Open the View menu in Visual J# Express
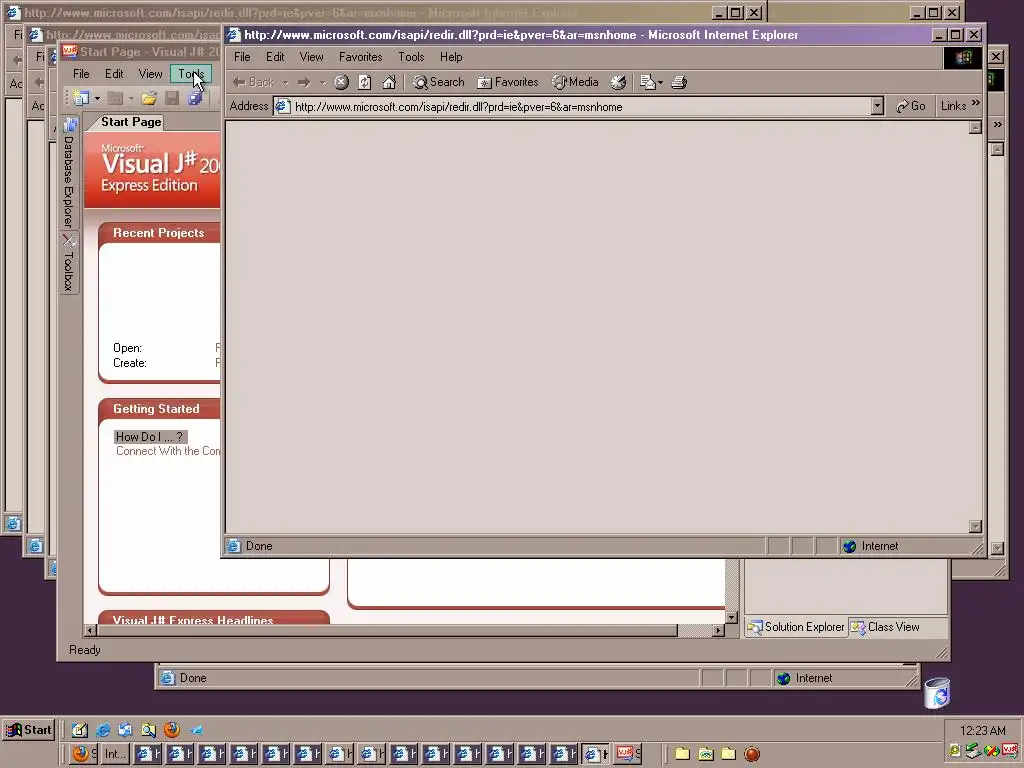 150,74
